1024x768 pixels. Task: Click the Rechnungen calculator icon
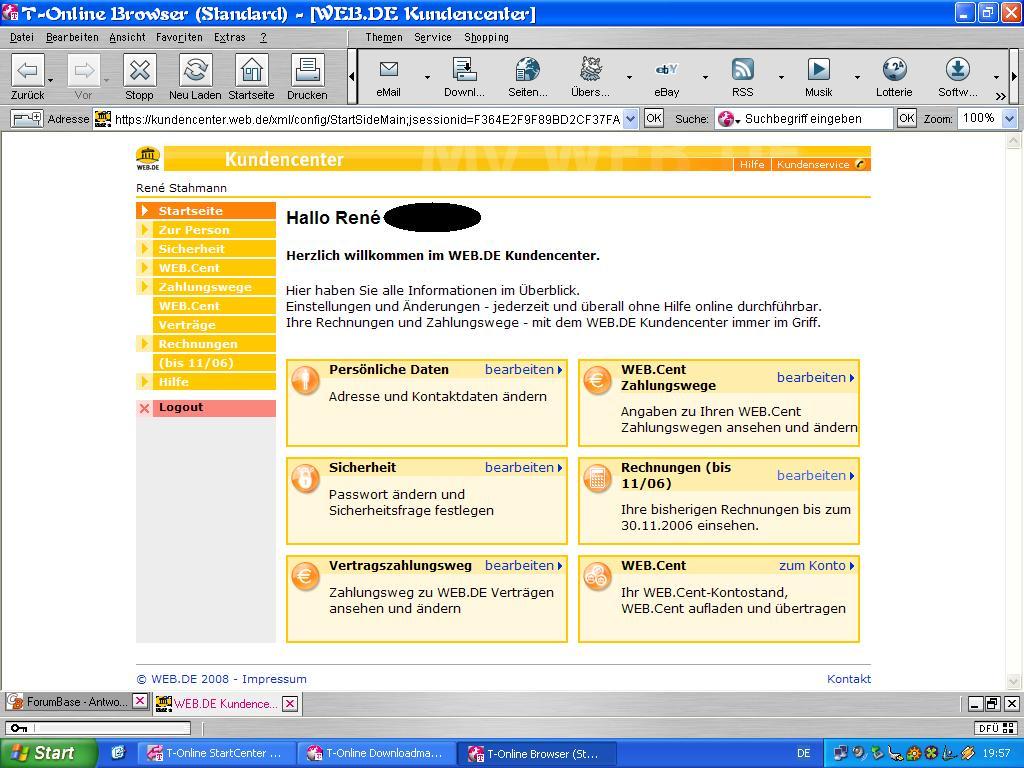coord(597,477)
